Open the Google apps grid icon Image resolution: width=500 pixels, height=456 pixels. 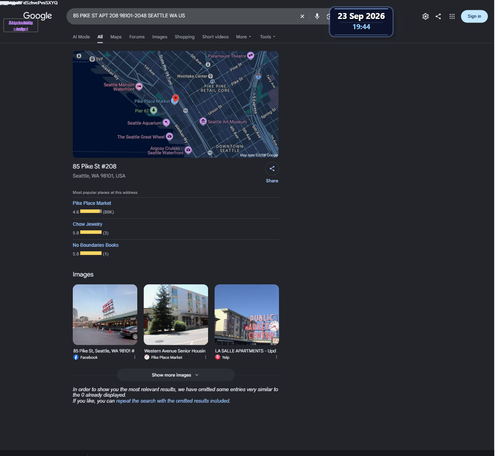452,16
